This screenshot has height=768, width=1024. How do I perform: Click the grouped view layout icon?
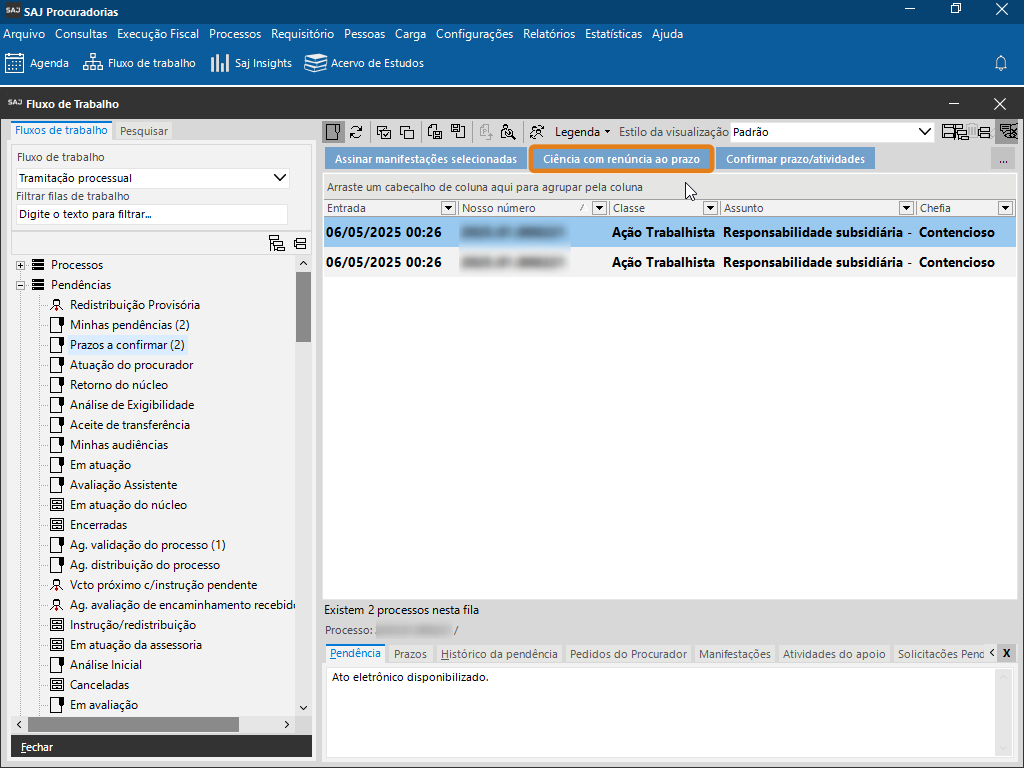coord(955,132)
